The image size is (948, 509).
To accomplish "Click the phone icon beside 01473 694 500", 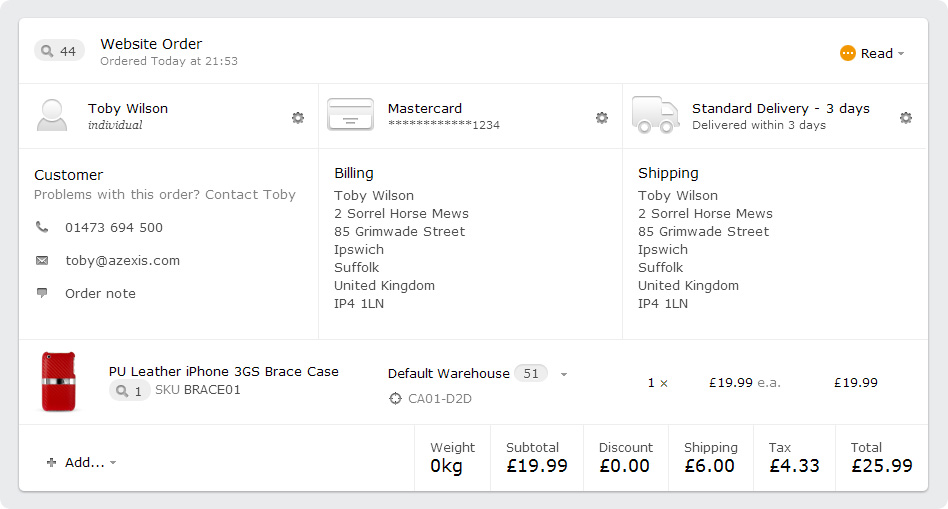I will tap(42, 227).
